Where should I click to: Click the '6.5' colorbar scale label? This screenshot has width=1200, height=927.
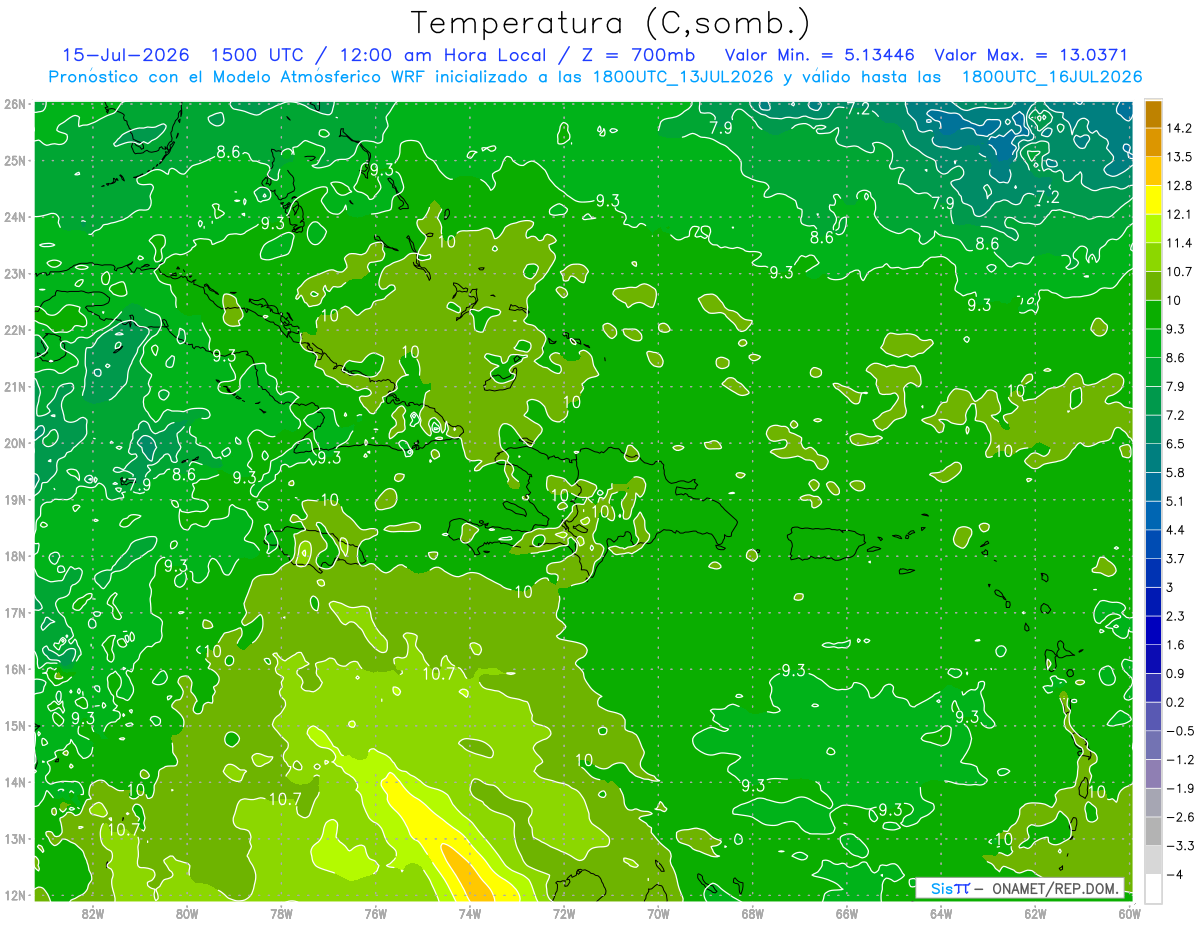coord(1178,444)
